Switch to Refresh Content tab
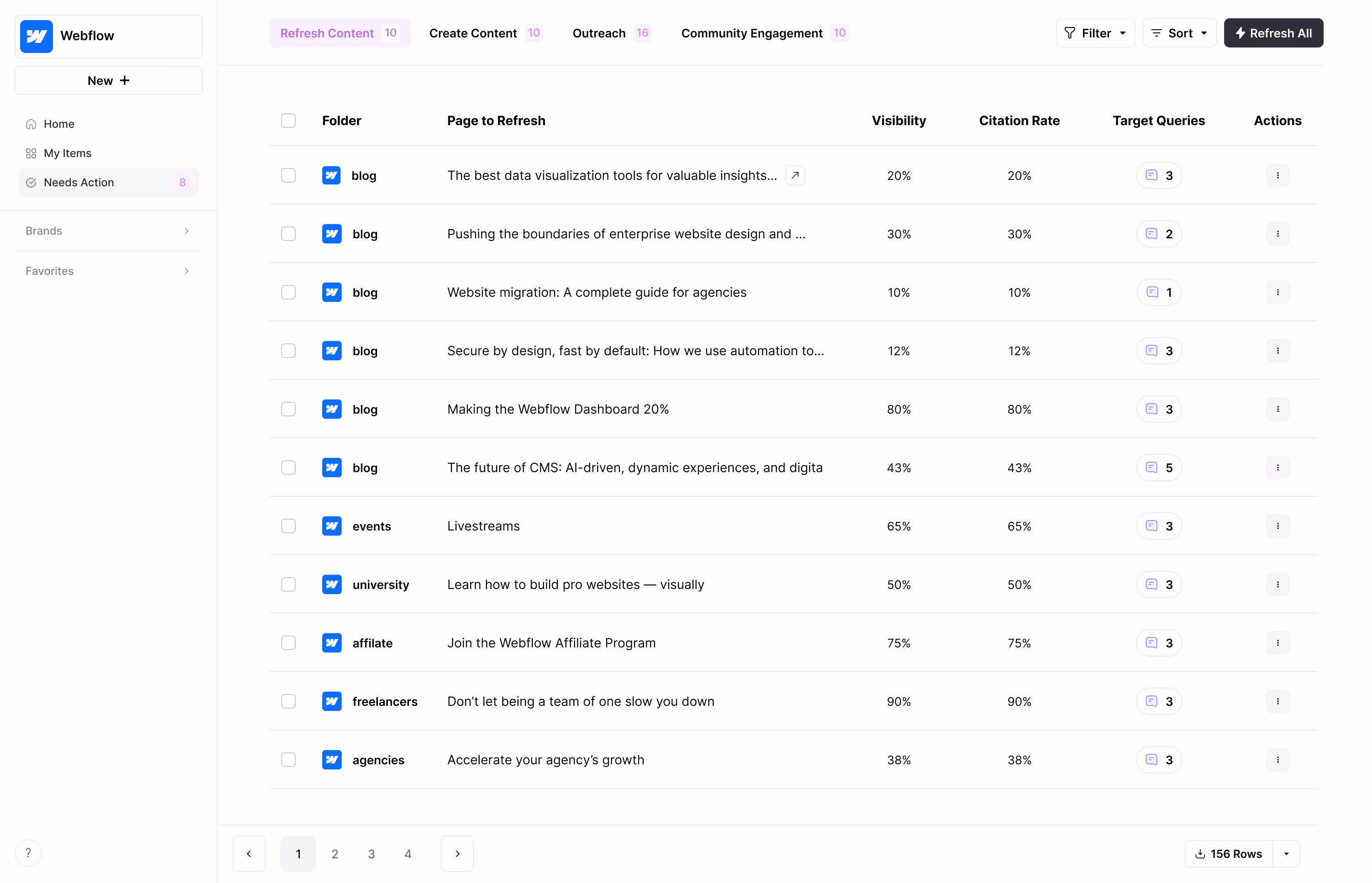 pos(340,33)
